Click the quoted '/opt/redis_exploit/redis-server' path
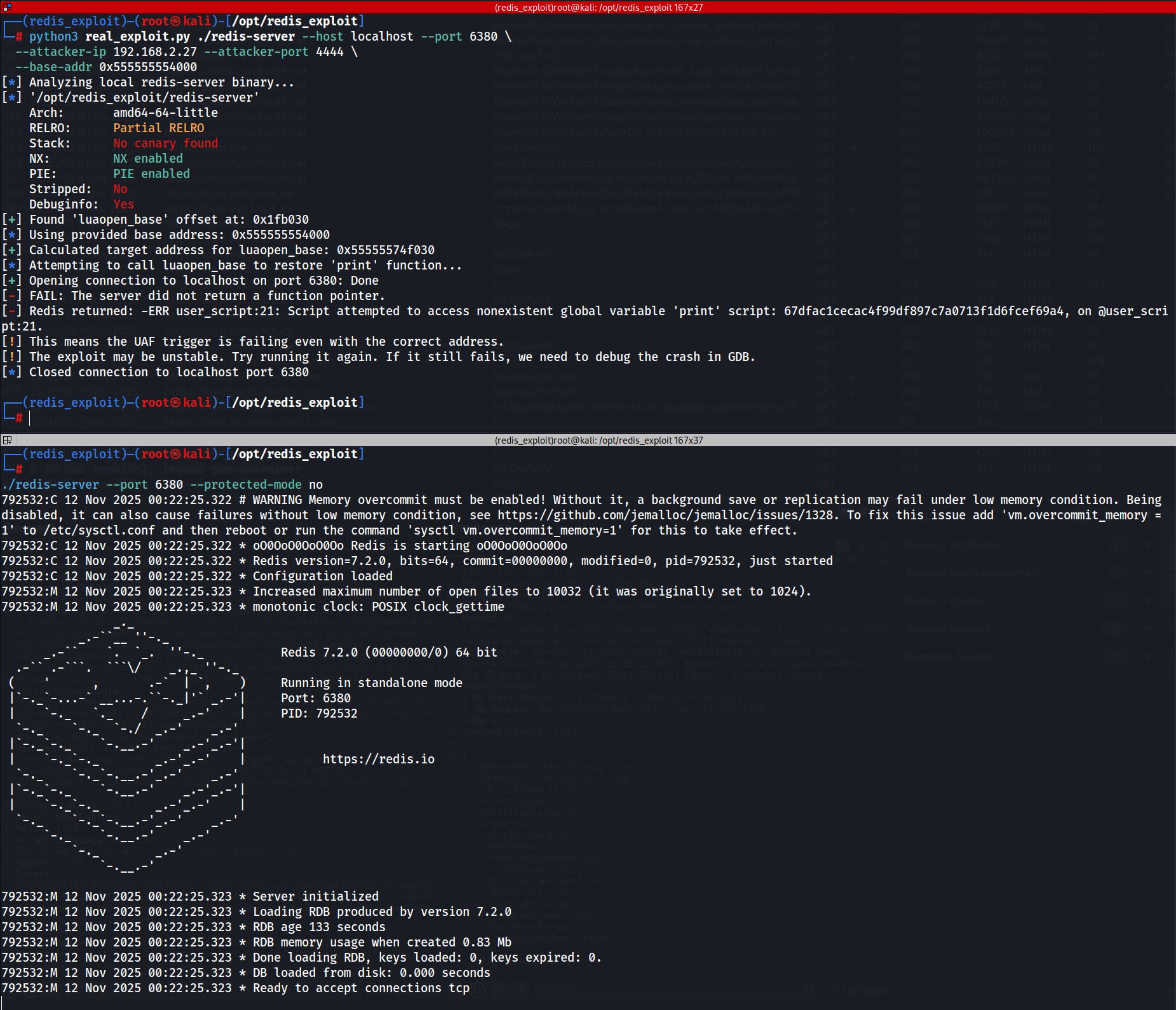Viewport: 1176px width, 1010px height. coord(144,97)
